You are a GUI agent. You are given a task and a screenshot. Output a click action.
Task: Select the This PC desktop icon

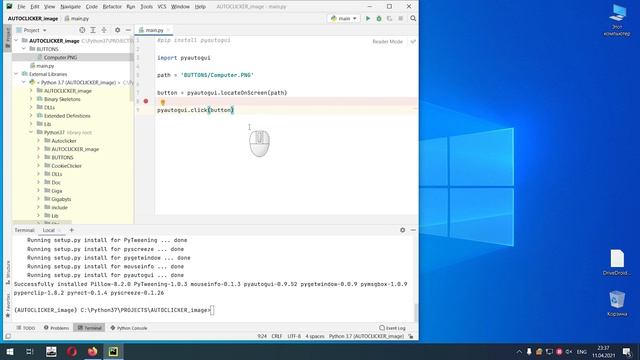[617, 20]
